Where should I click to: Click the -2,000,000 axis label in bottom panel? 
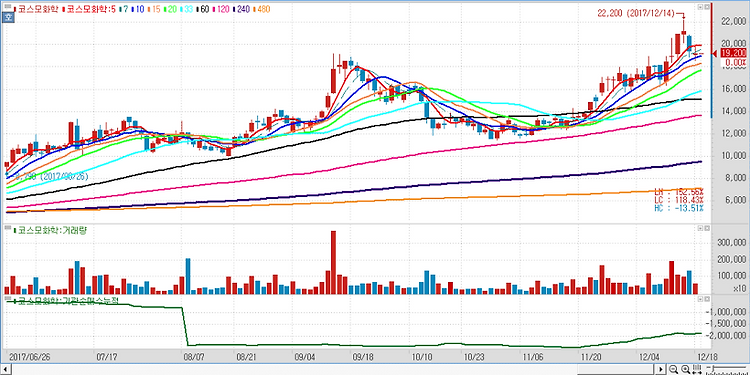727,335
